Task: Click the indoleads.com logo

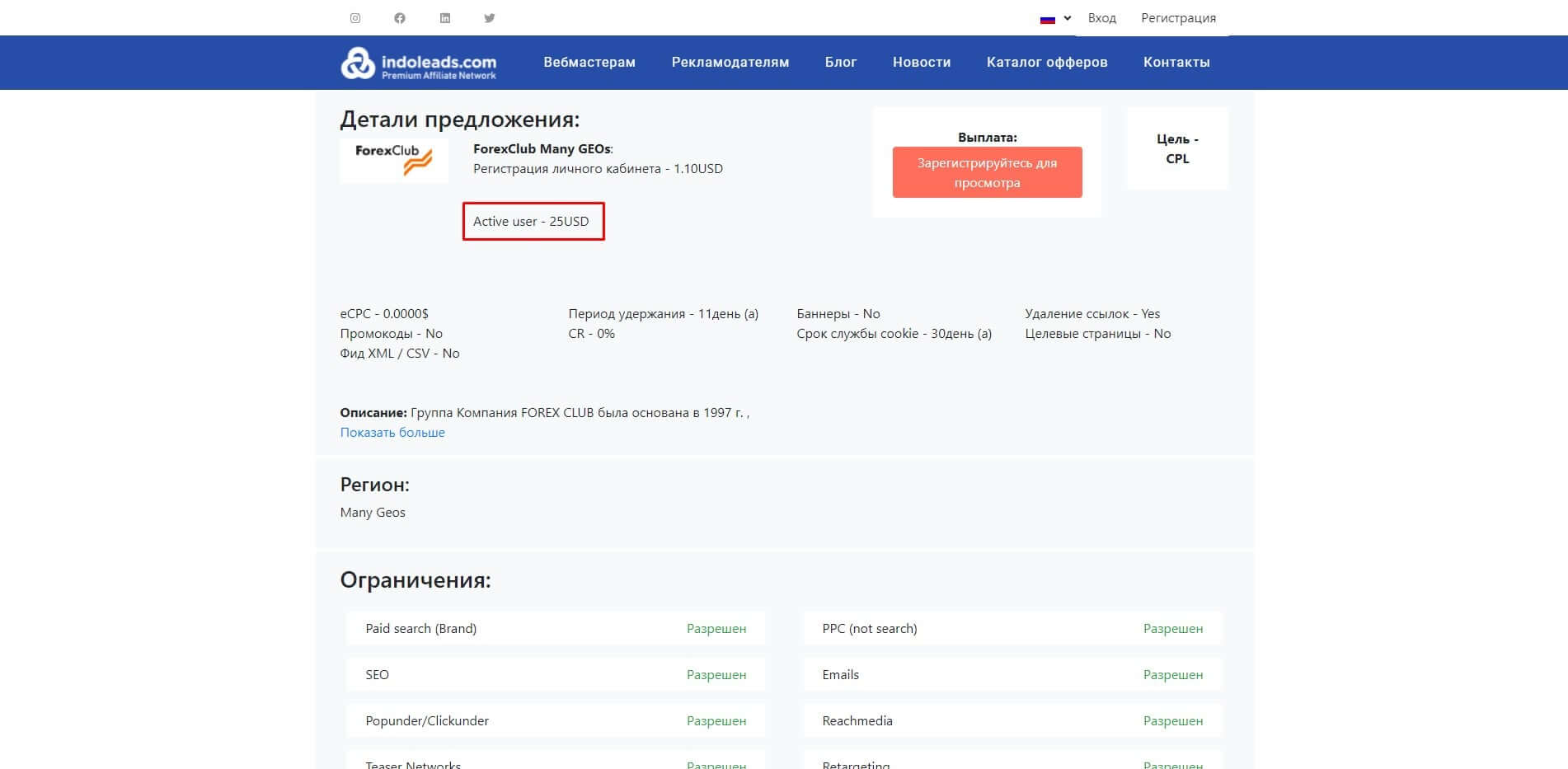Action: click(x=419, y=63)
